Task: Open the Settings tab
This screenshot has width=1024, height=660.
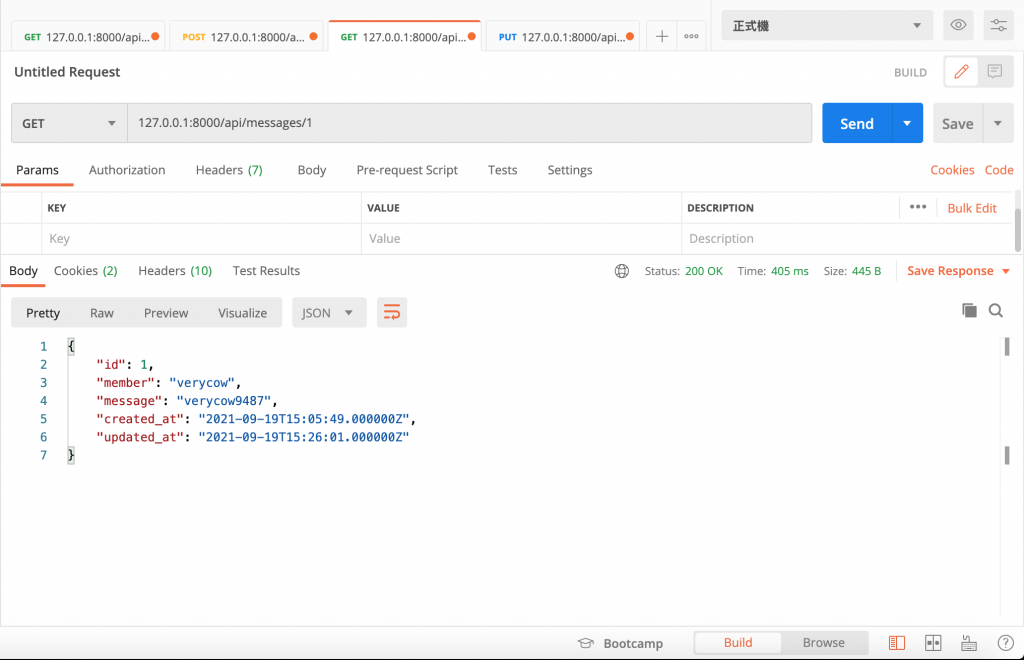Action: click(x=569, y=170)
